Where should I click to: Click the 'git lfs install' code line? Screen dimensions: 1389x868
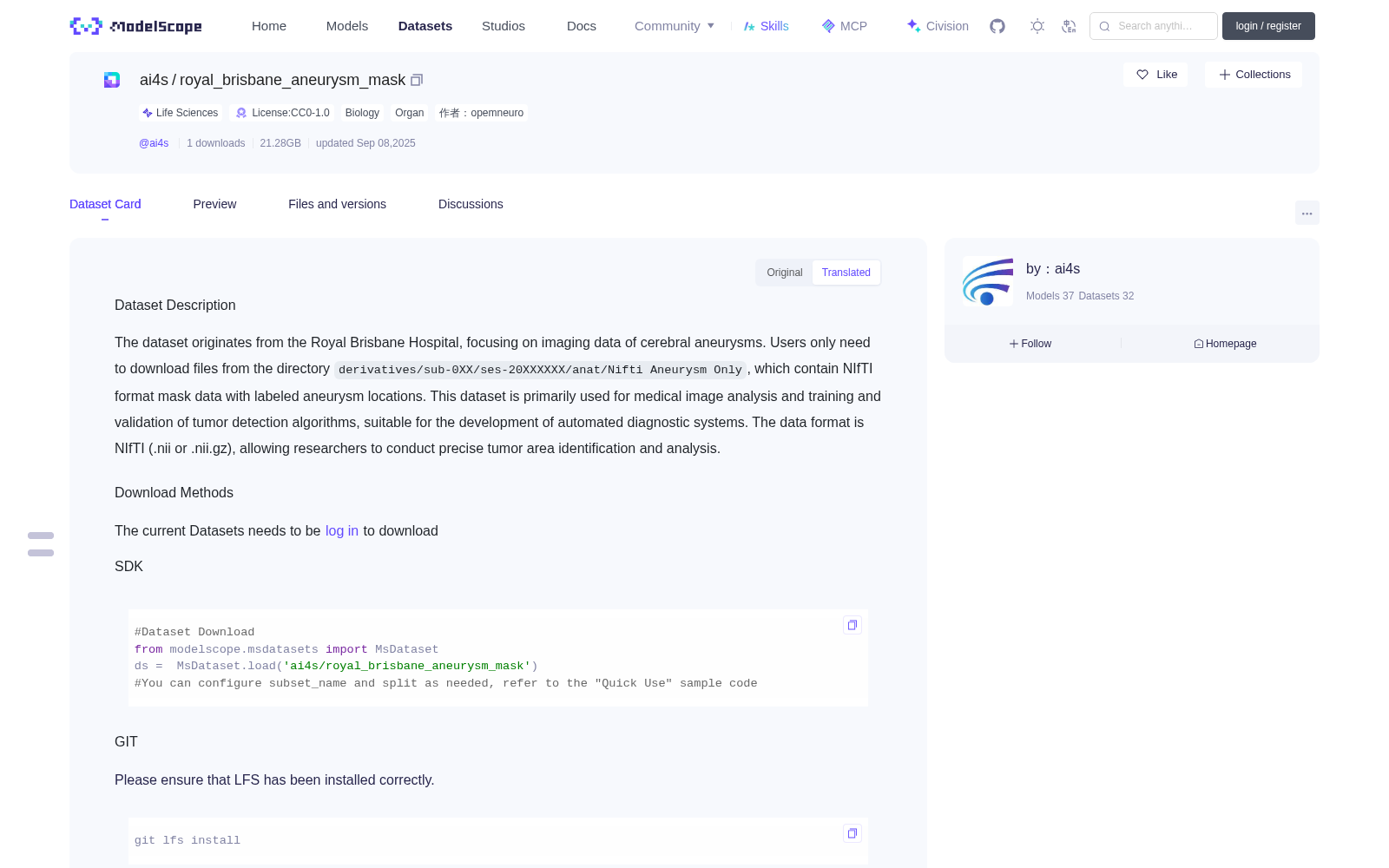(188, 840)
